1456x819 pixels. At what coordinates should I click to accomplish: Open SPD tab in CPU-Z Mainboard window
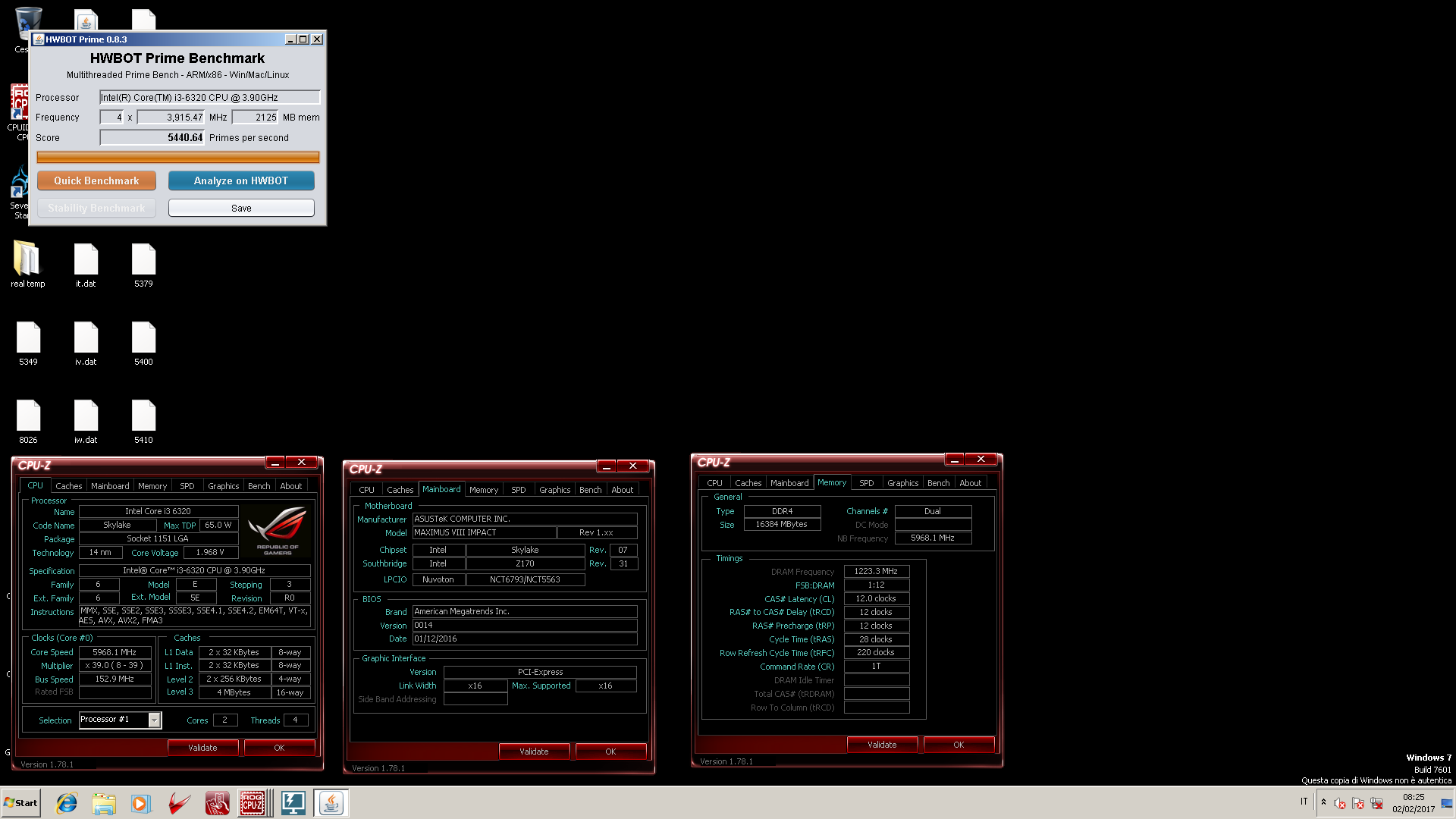coord(519,490)
